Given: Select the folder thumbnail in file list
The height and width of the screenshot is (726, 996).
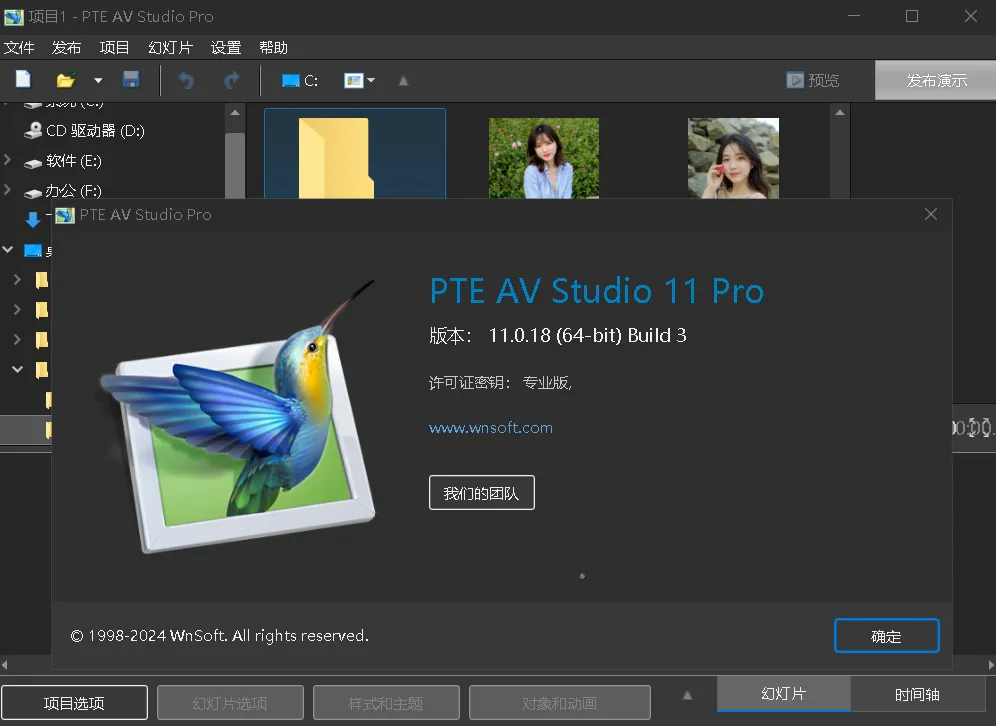Looking at the screenshot, I should tap(354, 154).
